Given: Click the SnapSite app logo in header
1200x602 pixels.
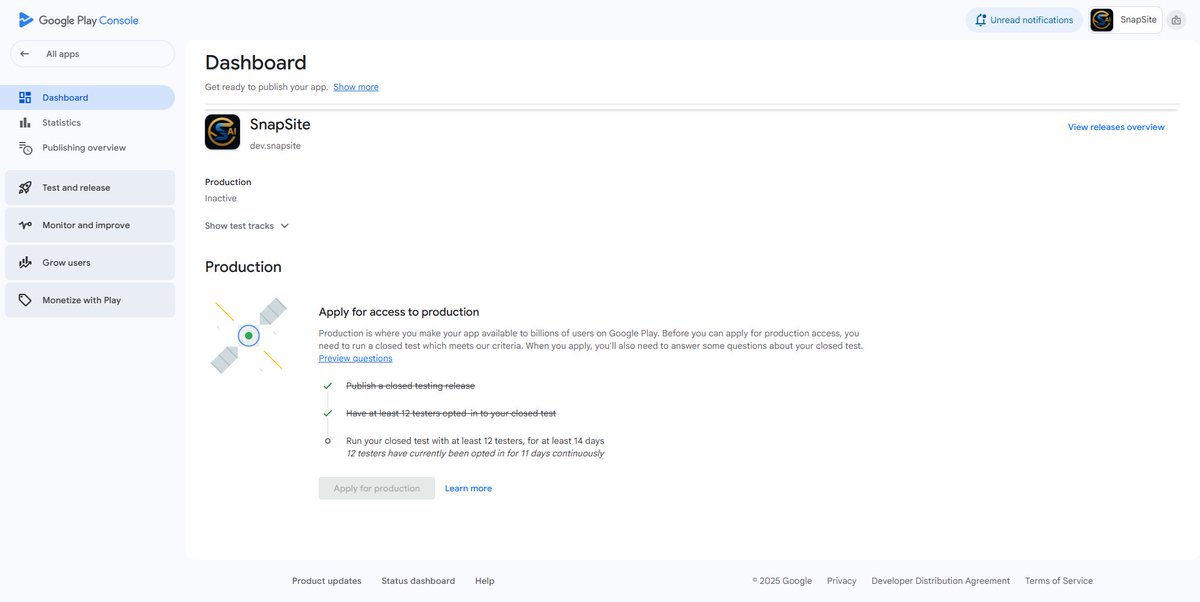Looking at the screenshot, I should [1102, 20].
